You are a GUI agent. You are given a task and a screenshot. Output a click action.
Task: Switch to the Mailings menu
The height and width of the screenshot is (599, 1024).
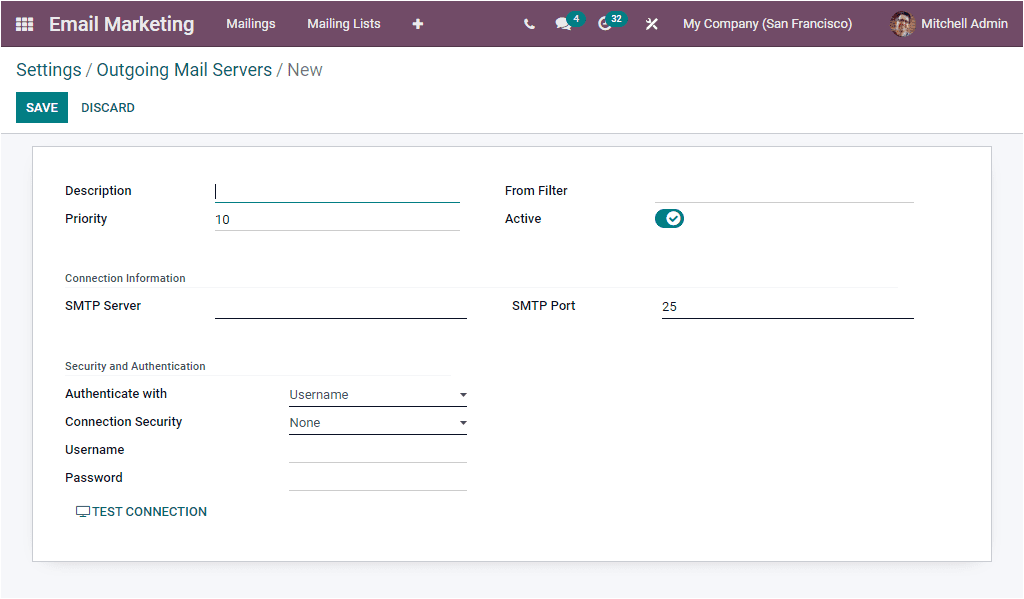pyautogui.click(x=250, y=23)
